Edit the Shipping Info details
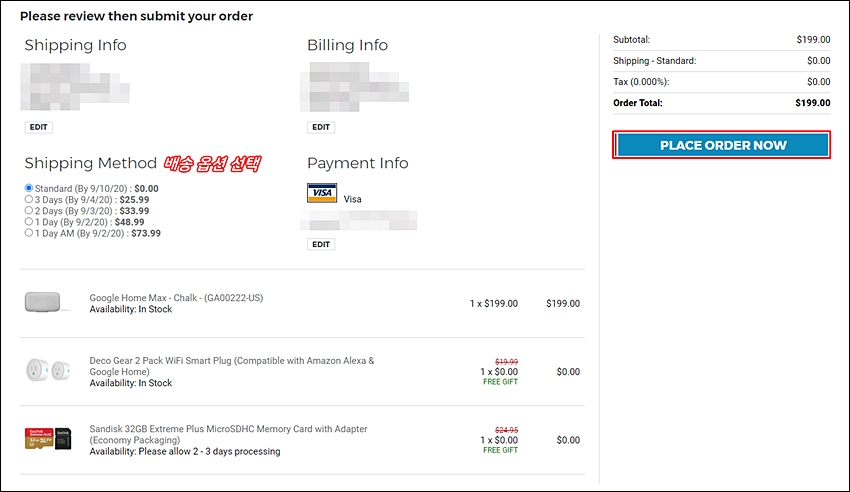The height and width of the screenshot is (492, 850). coord(38,127)
